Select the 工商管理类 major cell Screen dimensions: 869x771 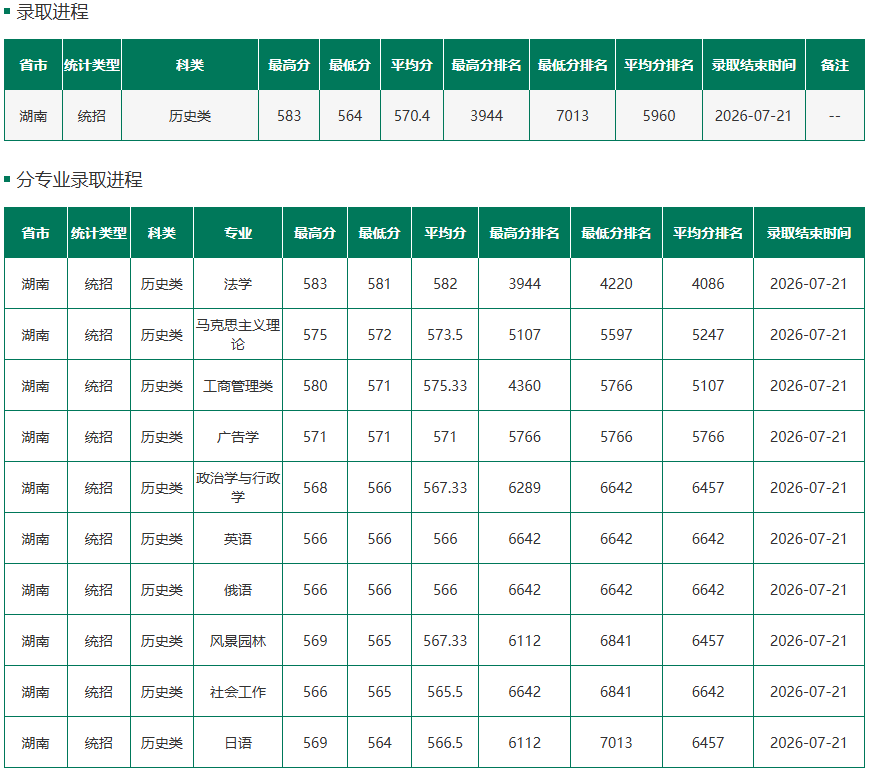(238, 386)
